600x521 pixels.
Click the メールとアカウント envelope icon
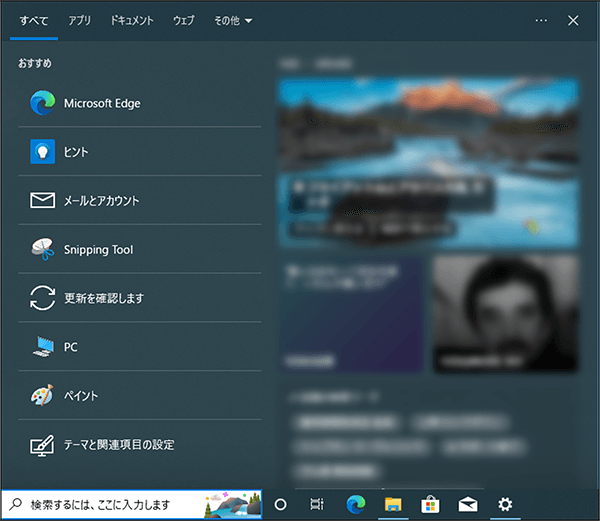point(42,200)
